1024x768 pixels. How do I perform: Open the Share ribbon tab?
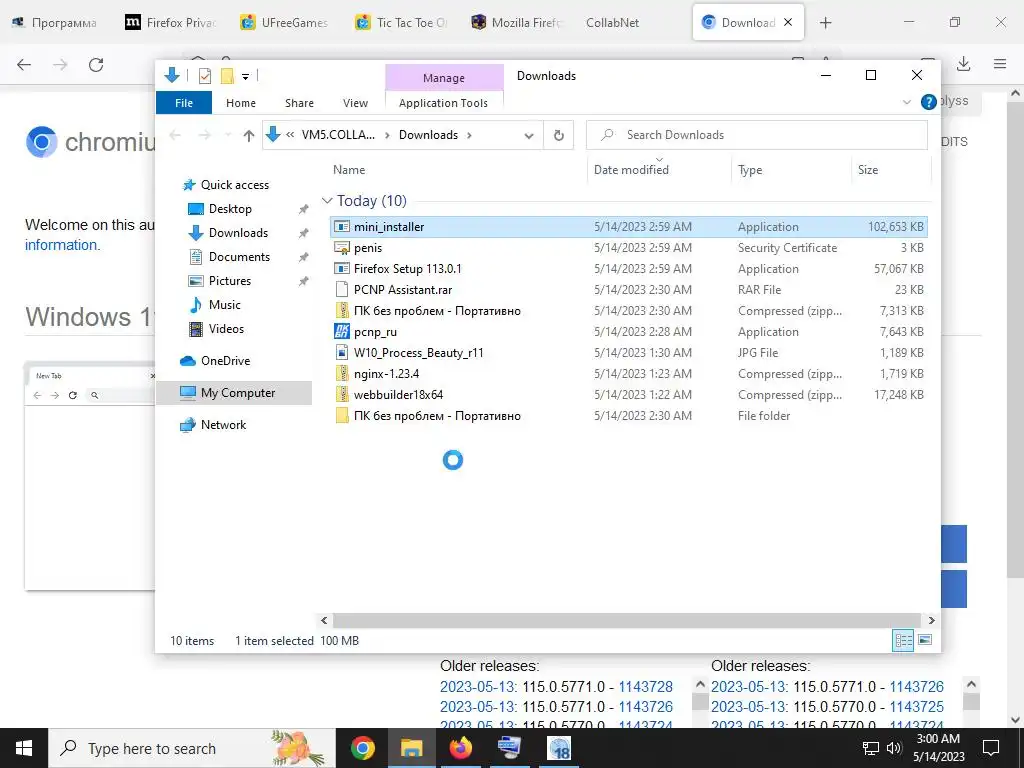299,103
